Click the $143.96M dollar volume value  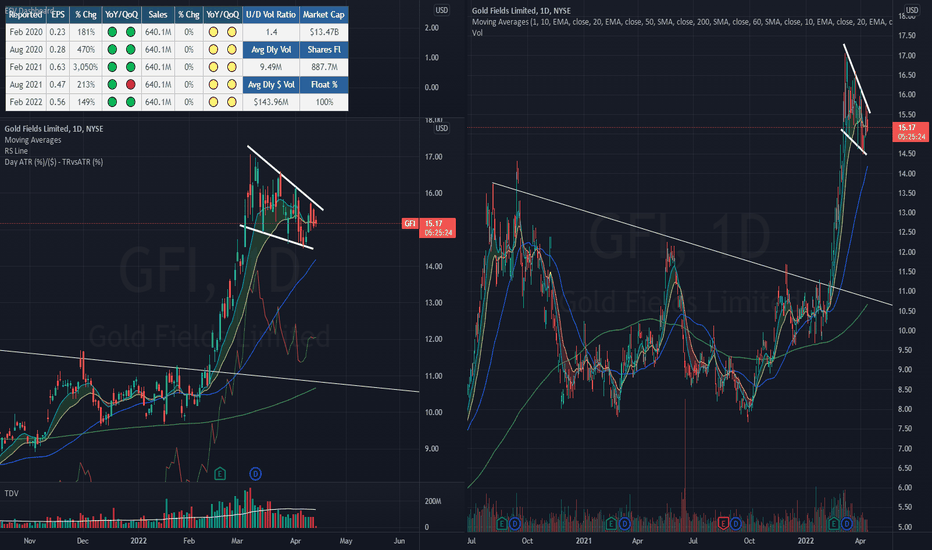pyautogui.click(x=271, y=102)
